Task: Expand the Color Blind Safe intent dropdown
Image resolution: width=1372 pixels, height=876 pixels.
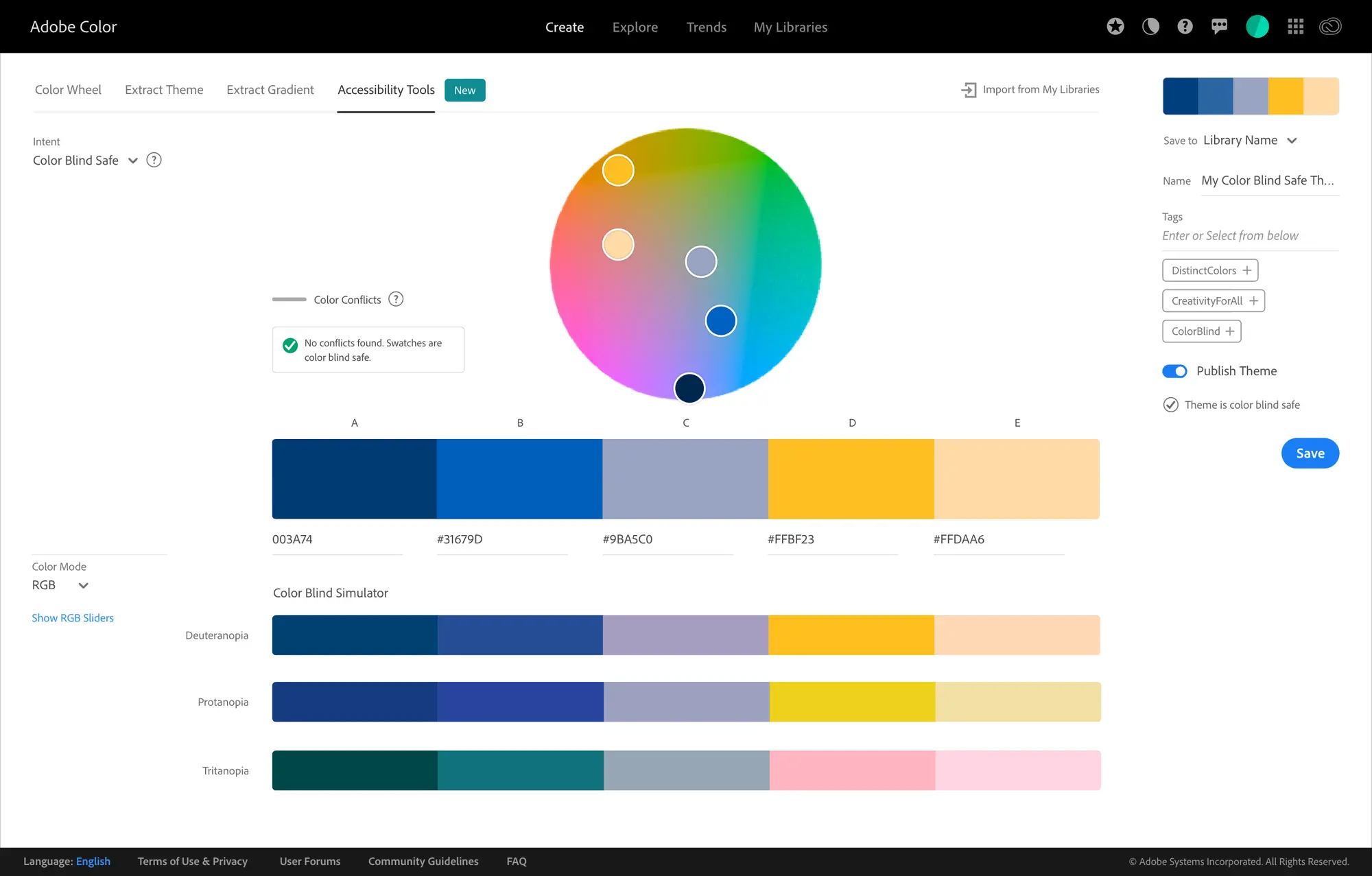Action: click(x=132, y=161)
